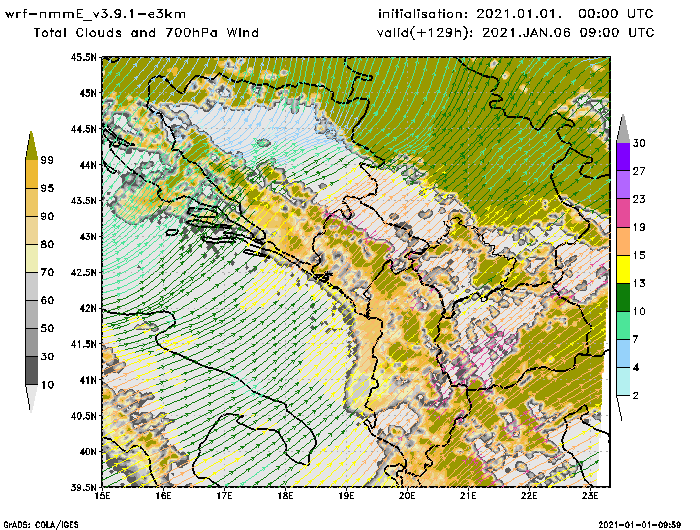700x530 pixels.
Task: Select the yellow 15 wind speed swatch
Action: [x=623, y=269]
